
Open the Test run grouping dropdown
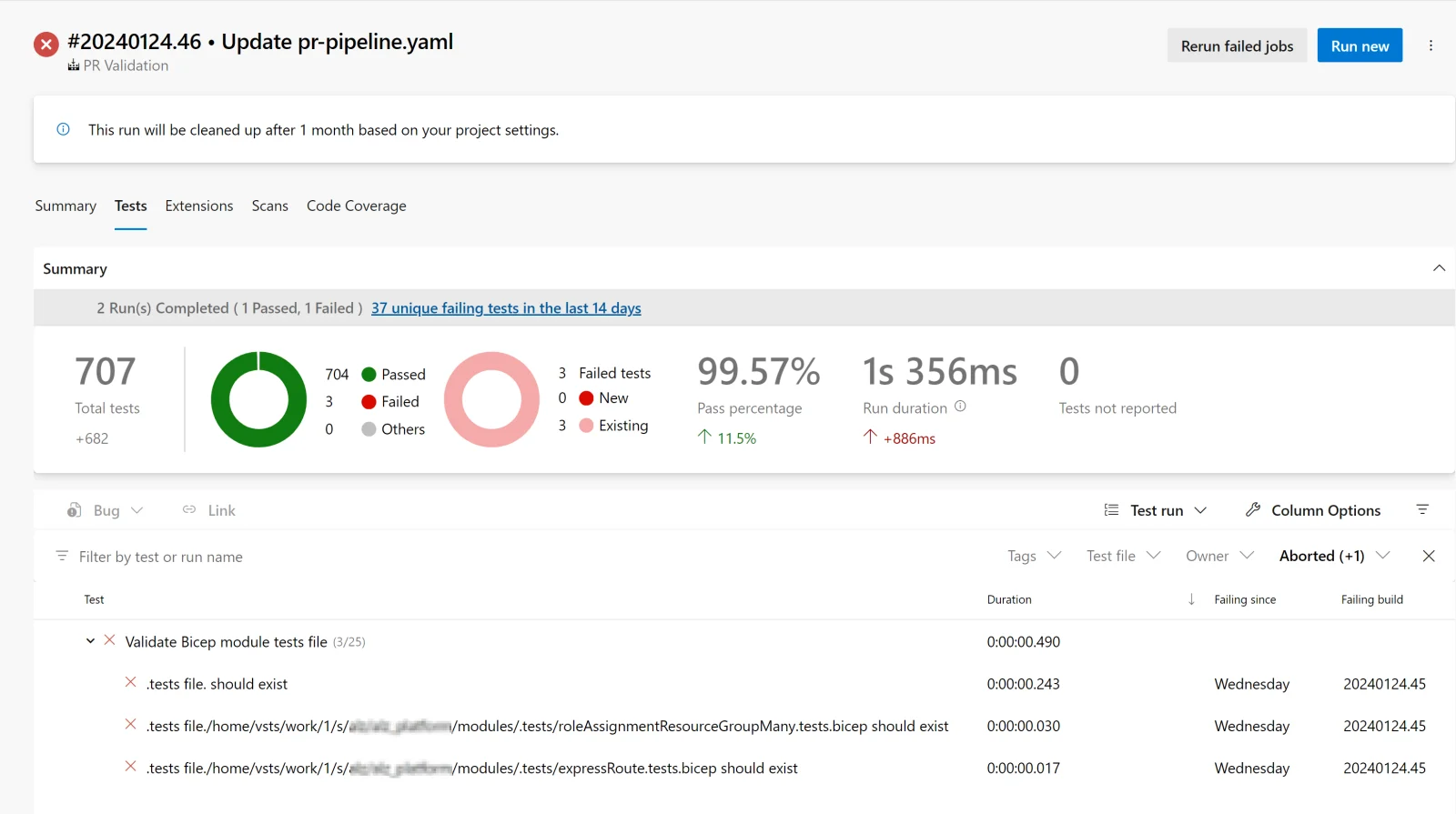(x=1155, y=510)
